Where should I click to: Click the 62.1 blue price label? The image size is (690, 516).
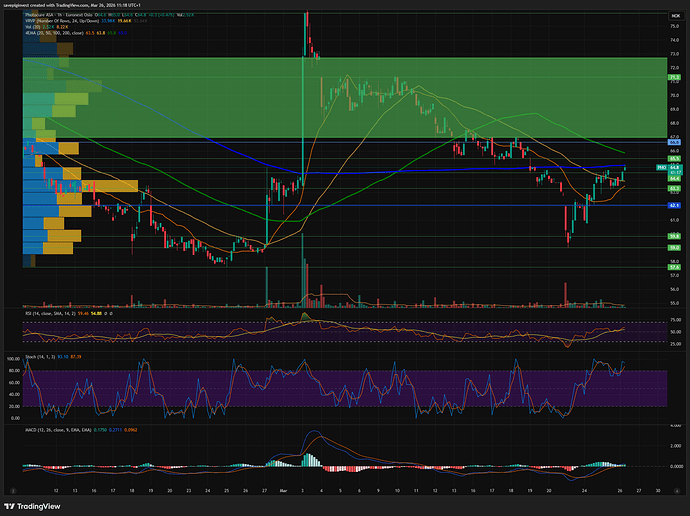point(675,205)
